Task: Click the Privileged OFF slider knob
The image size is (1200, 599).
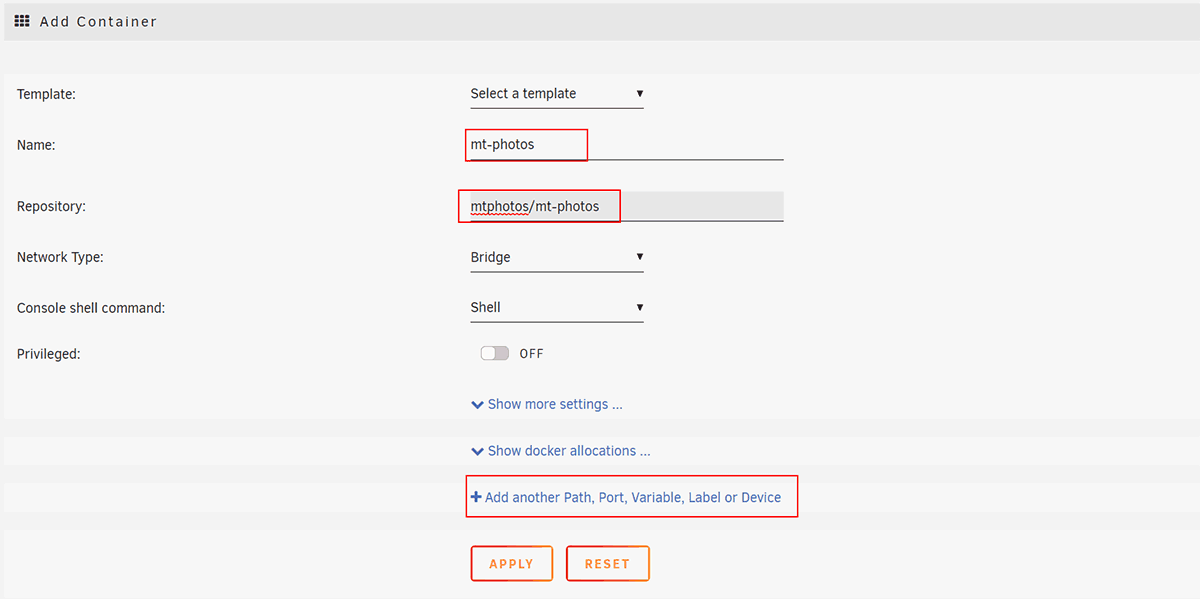Action: click(x=488, y=353)
